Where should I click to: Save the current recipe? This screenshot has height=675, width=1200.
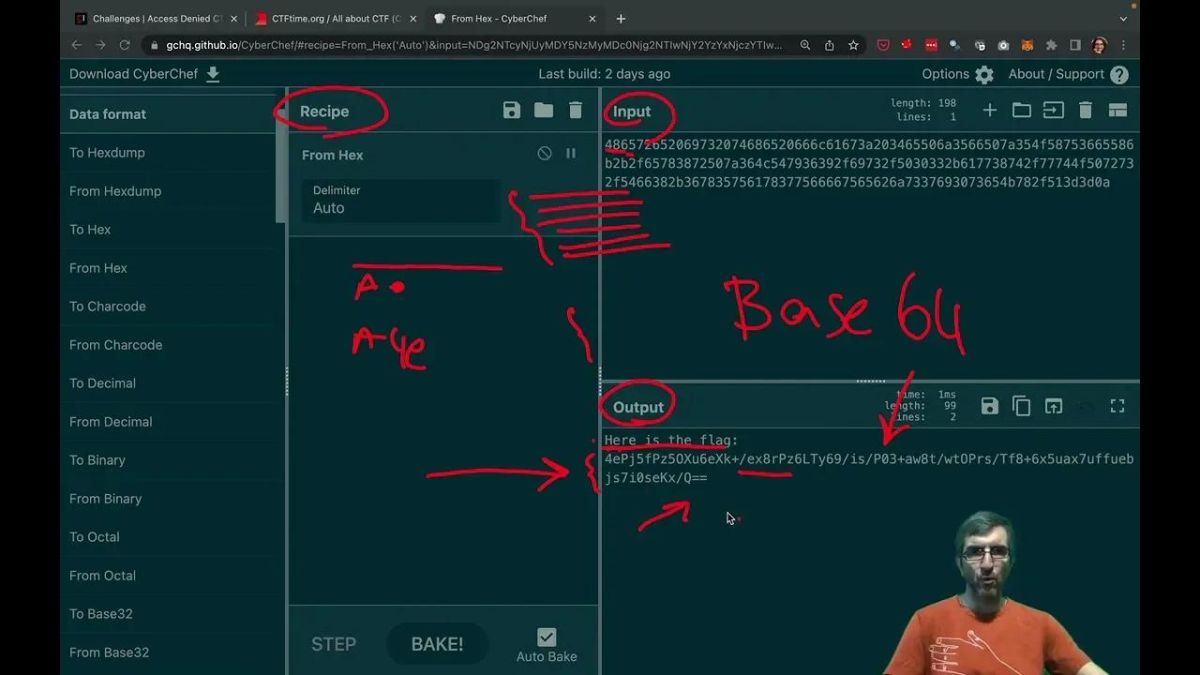(512, 110)
